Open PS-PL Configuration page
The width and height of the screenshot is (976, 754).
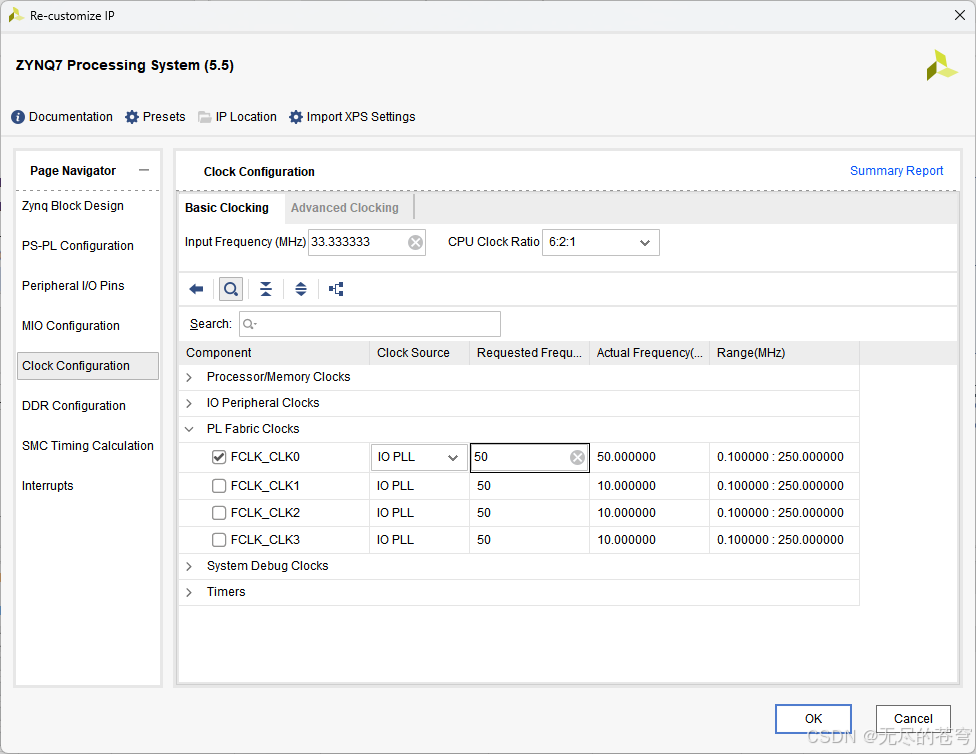(x=78, y=245)
